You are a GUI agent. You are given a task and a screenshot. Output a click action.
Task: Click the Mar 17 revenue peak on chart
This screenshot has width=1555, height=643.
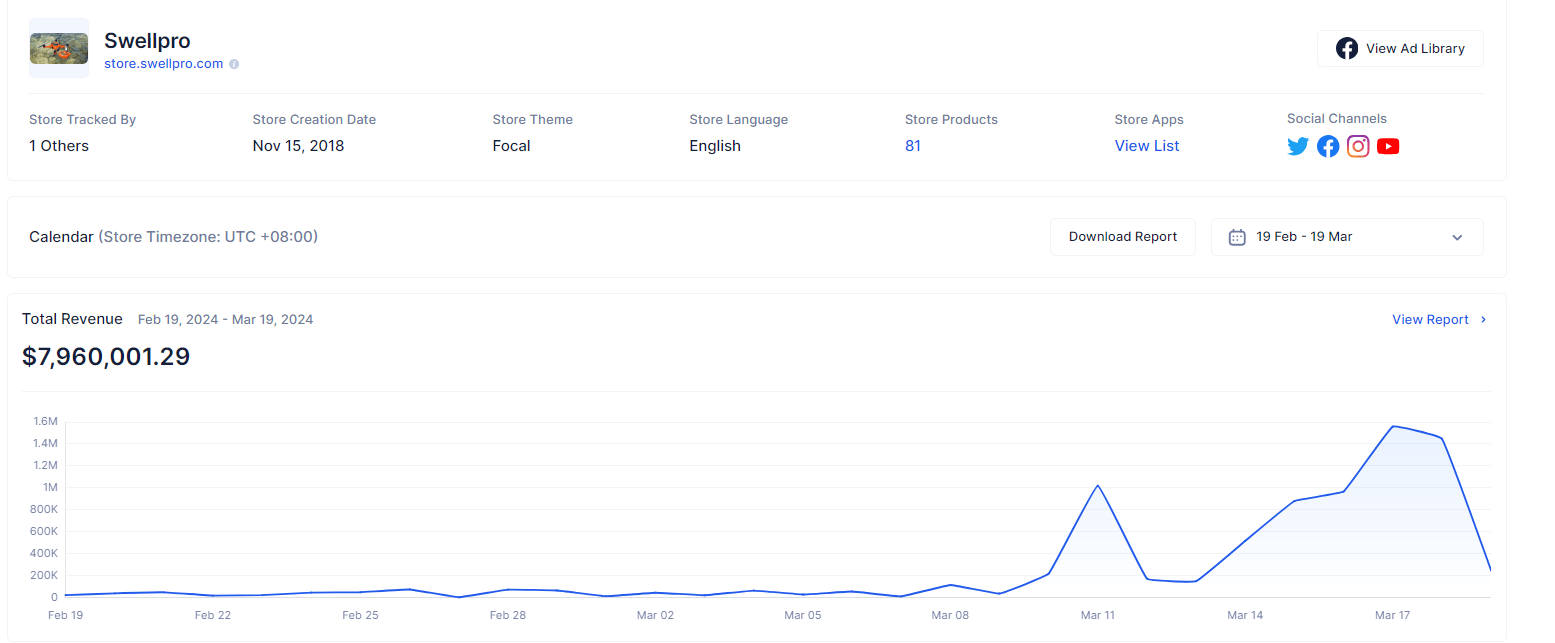(x=1392, y=427)
